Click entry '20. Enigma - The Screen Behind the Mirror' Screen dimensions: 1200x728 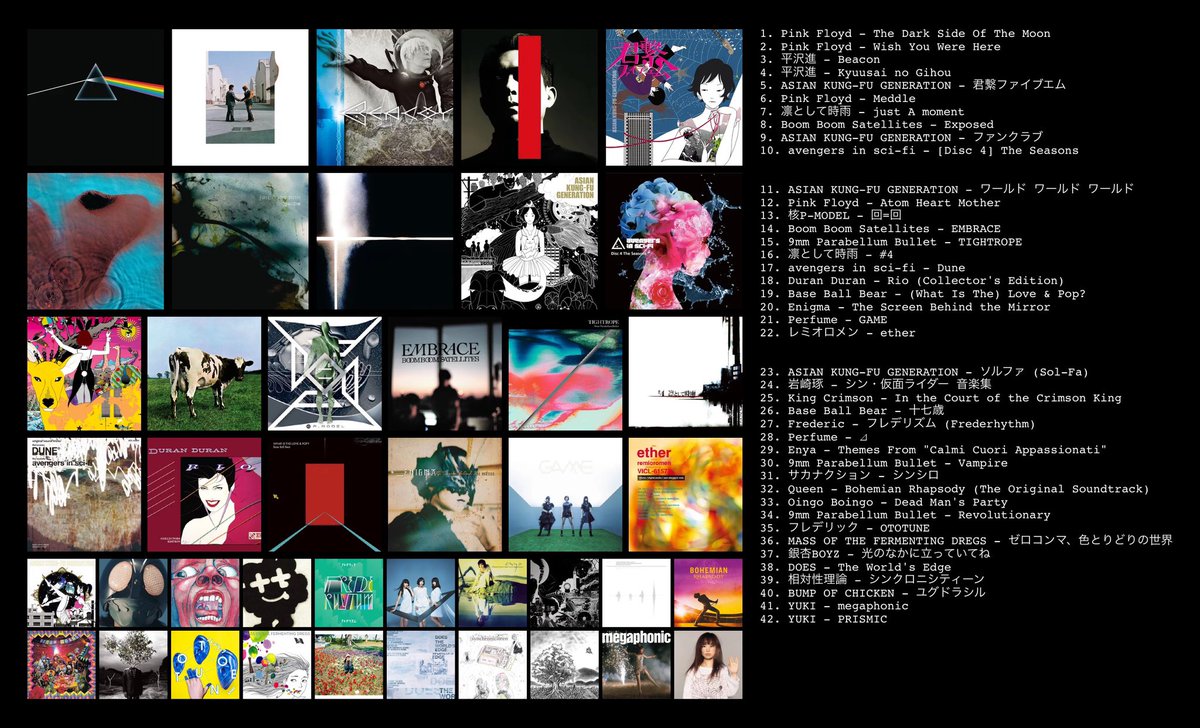(x=905, y=306)
